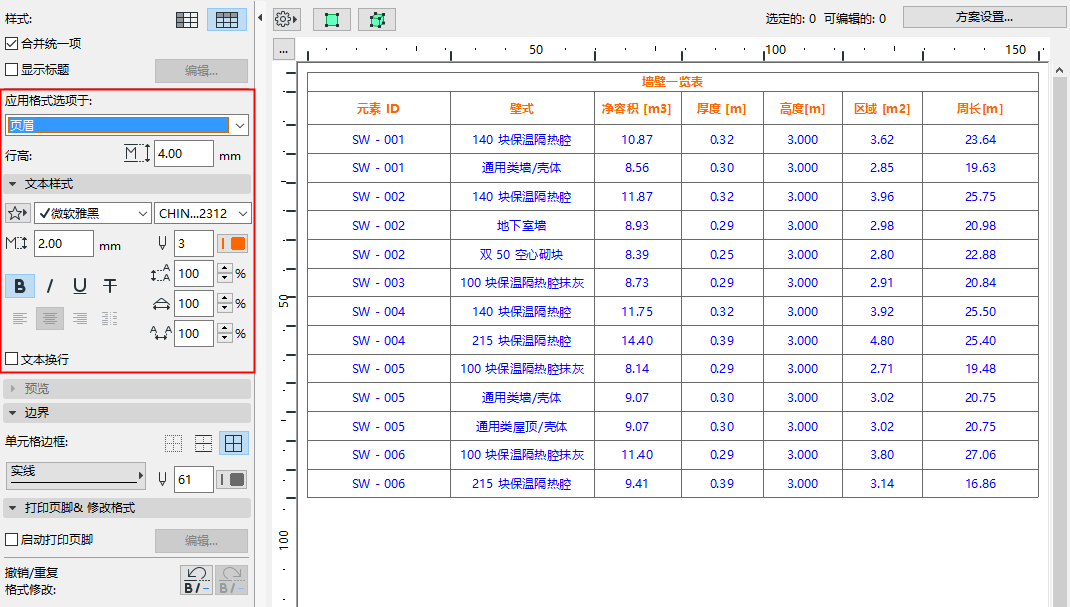Click the 墙壁一览表 table title
Image resolution: width=1070 pixels, height=607 pixels.
tap(672, 82)
